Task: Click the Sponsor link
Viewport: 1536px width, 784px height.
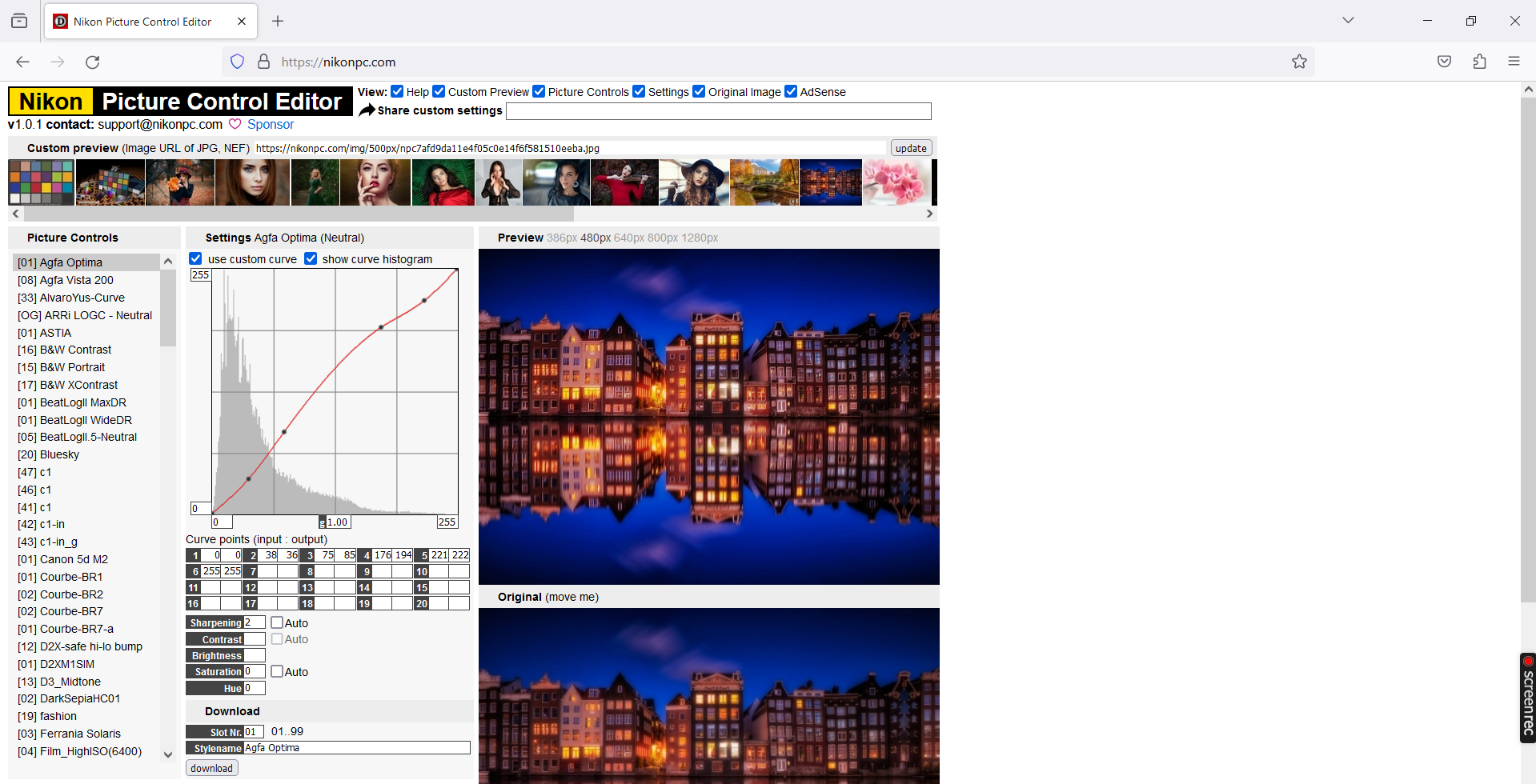Action: coord(271,125)
